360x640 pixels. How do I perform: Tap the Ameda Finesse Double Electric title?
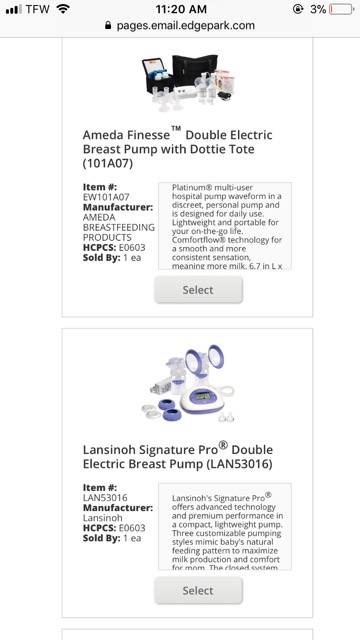click(178, 149)
